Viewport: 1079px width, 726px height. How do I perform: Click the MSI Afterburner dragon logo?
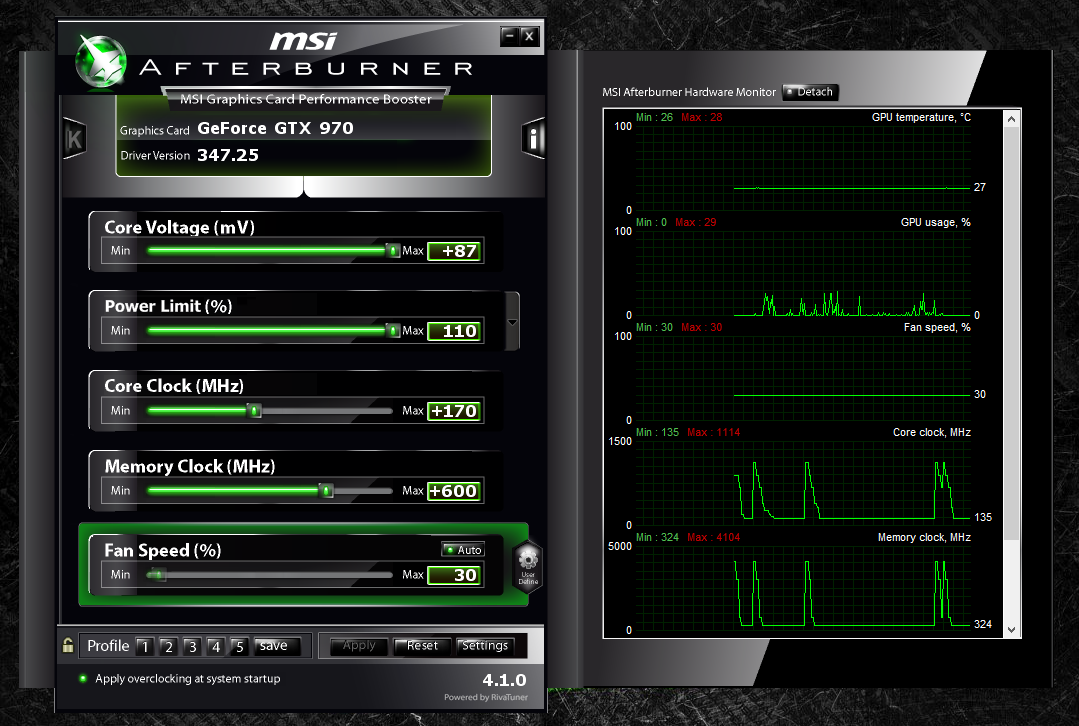[100, 62]
